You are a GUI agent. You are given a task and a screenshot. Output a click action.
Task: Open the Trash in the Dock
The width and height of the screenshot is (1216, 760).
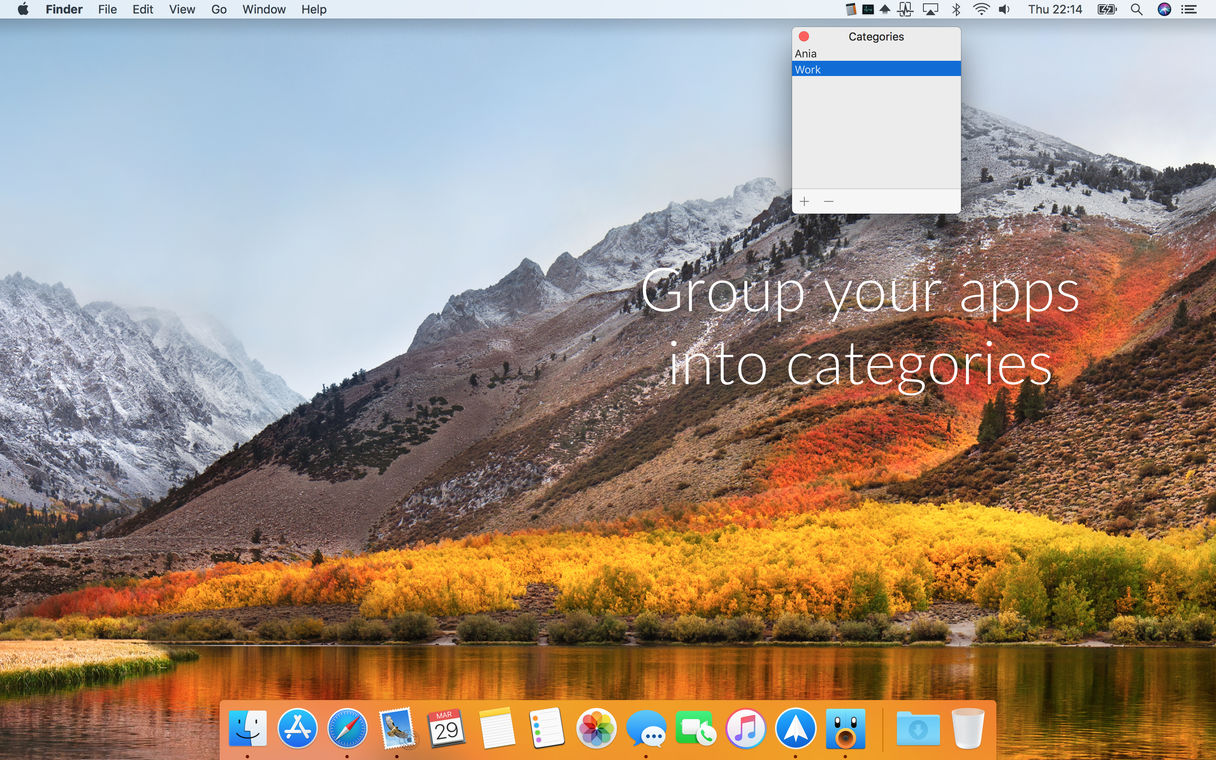coord(968,728)
